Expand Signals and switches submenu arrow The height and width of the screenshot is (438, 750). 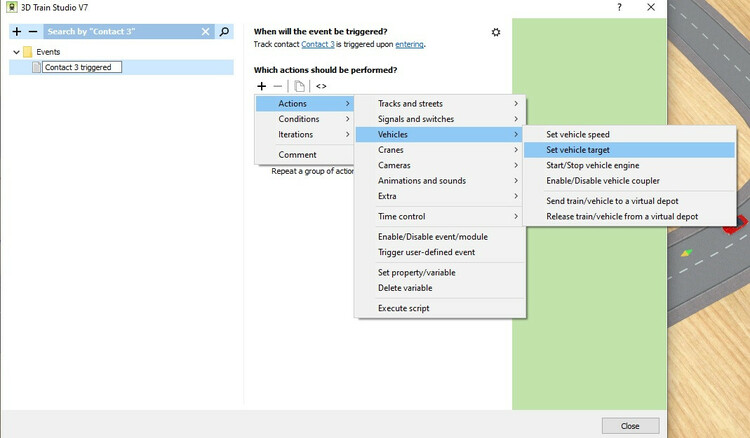516,119
